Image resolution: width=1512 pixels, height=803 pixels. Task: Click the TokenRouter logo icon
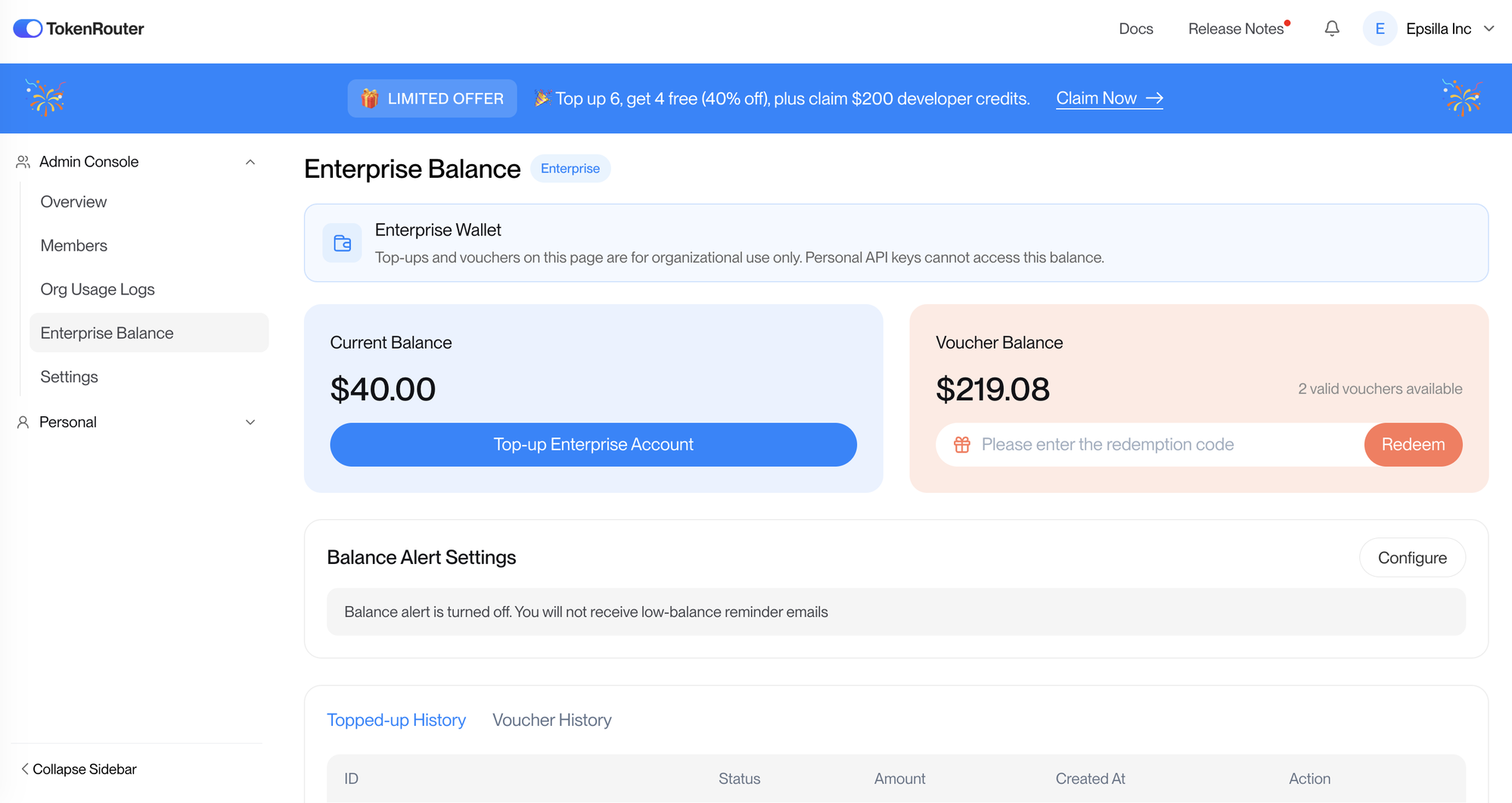pyautogui.click(x=28, y=29)
